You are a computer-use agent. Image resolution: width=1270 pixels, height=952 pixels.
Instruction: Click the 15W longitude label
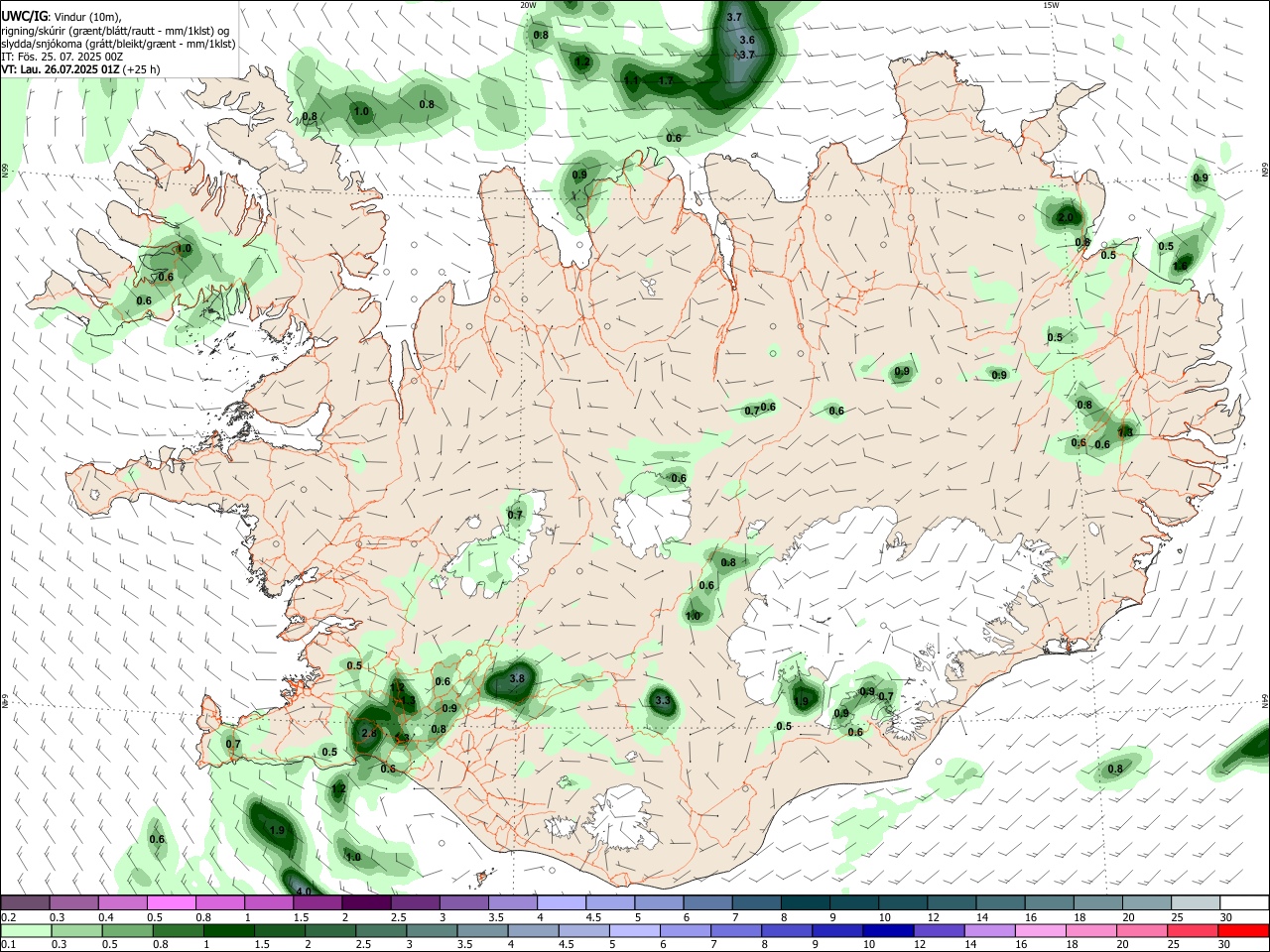point(1052,5)
